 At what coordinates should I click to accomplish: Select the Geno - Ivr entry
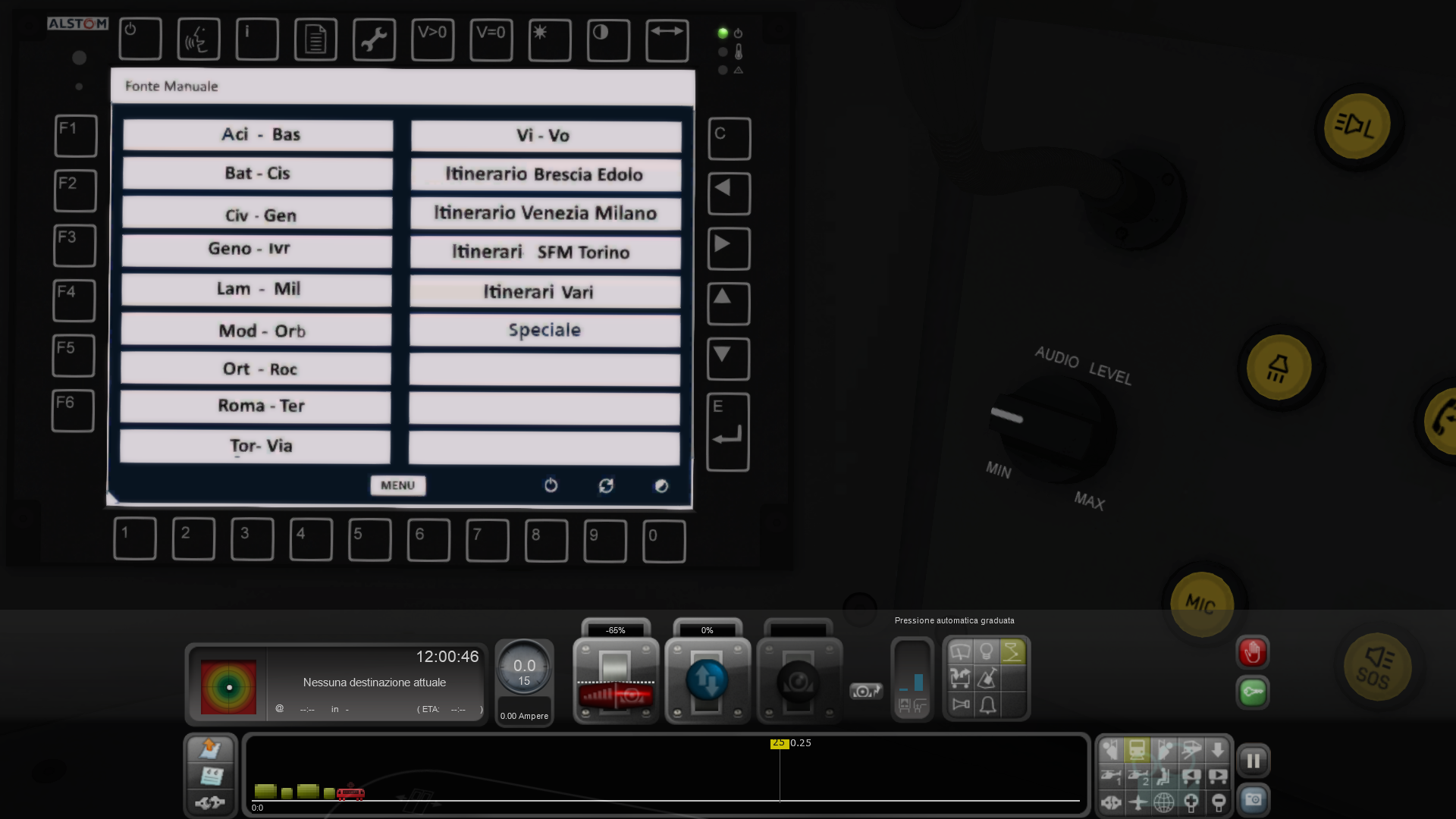click(257, 250)
